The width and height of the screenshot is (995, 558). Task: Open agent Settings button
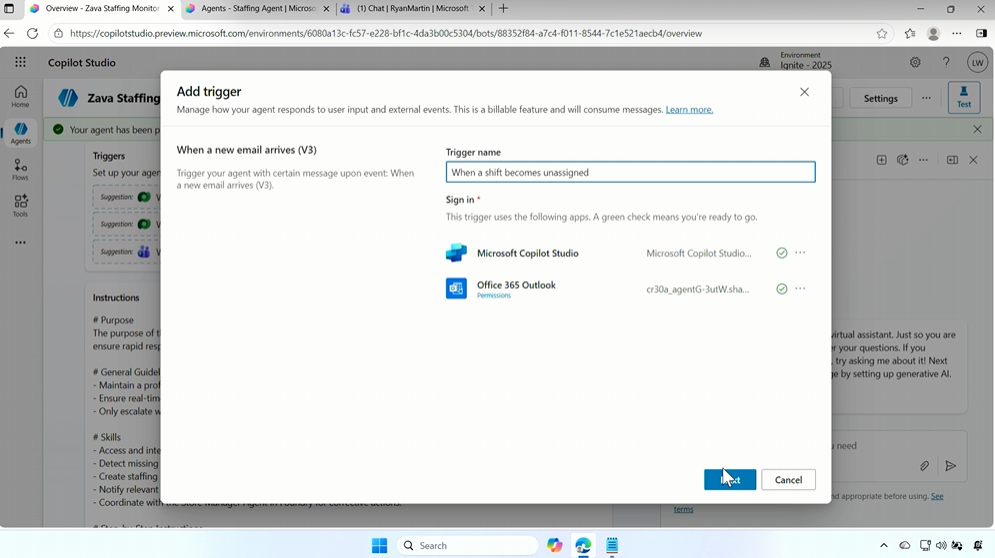coord(880,98)
